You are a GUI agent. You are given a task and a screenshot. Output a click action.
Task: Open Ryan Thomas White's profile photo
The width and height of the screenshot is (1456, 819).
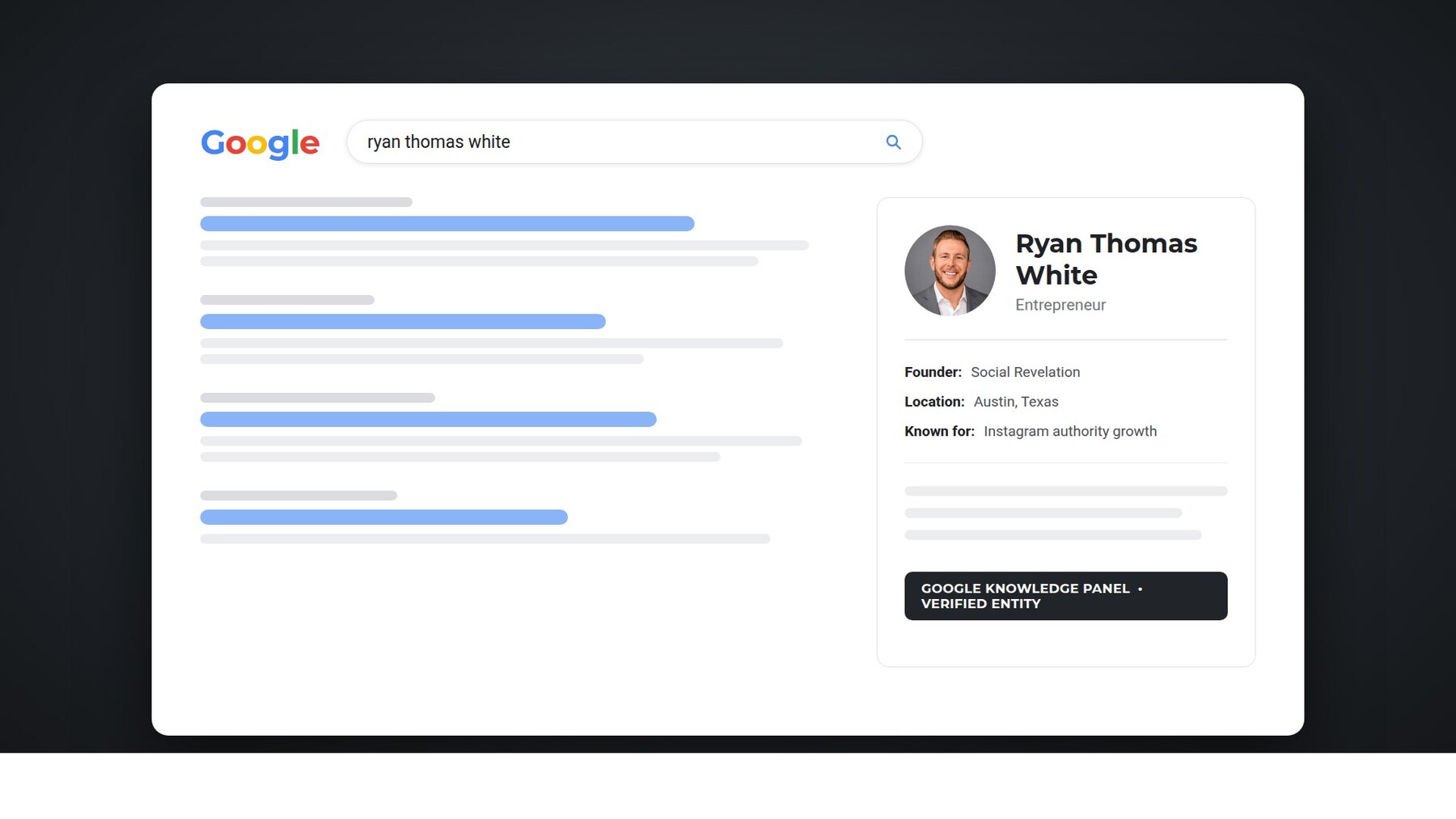pos(950,271)
